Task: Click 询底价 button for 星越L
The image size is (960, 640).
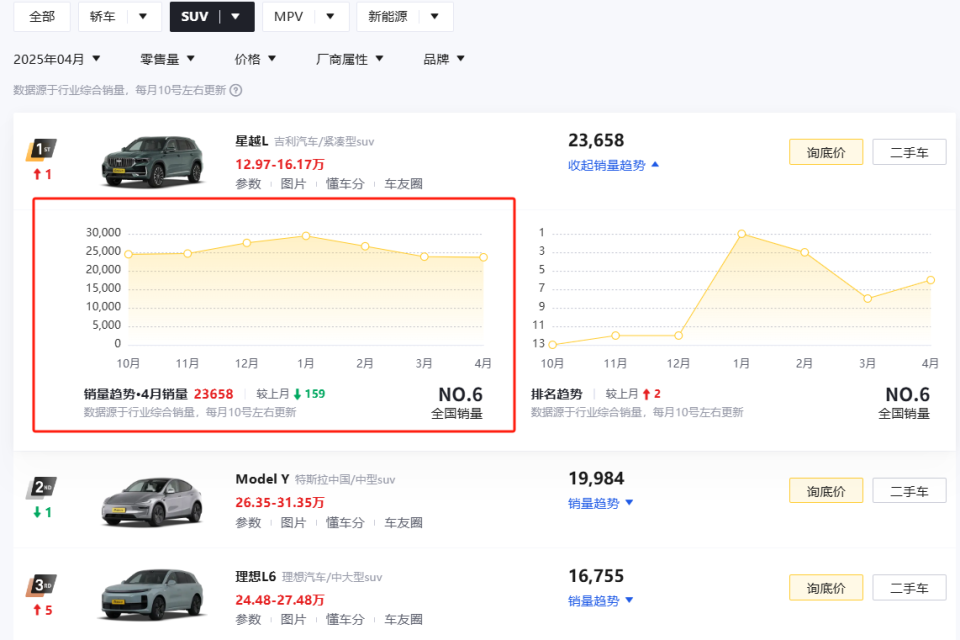Action: tap(826, 152)
